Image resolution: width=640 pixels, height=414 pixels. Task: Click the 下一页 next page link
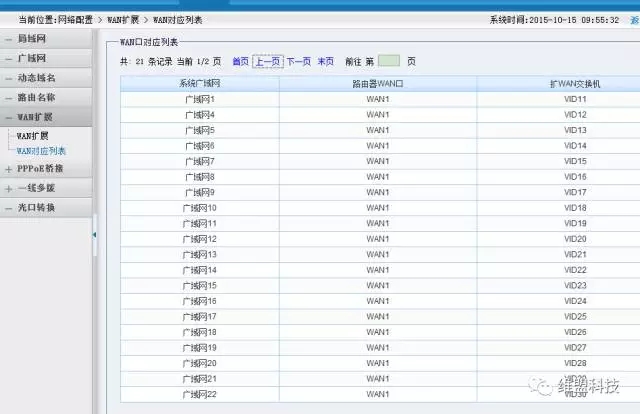(298, 61)
